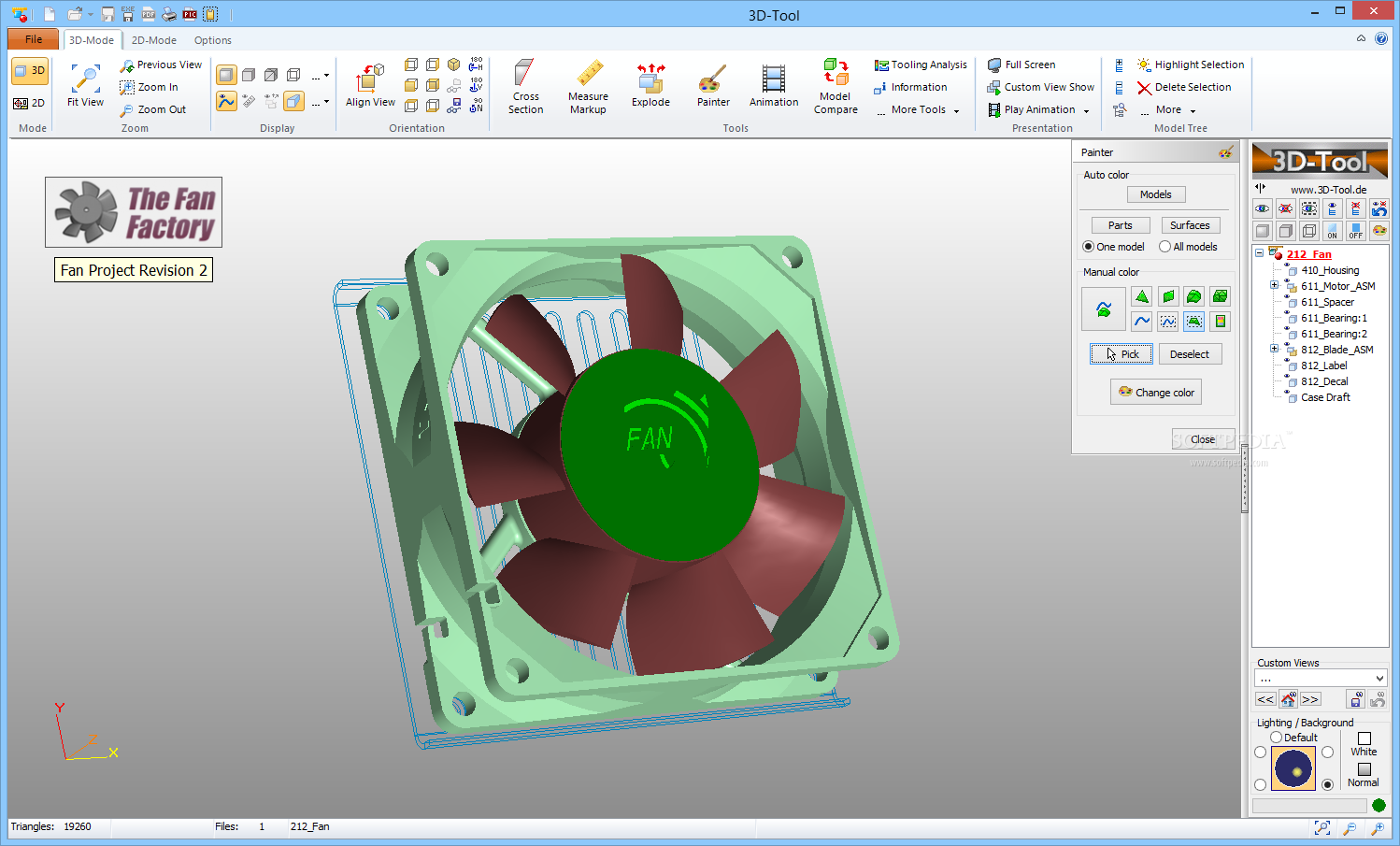
Task: Save the custom view with disk icon
Action: click(x=1356, y=699)
